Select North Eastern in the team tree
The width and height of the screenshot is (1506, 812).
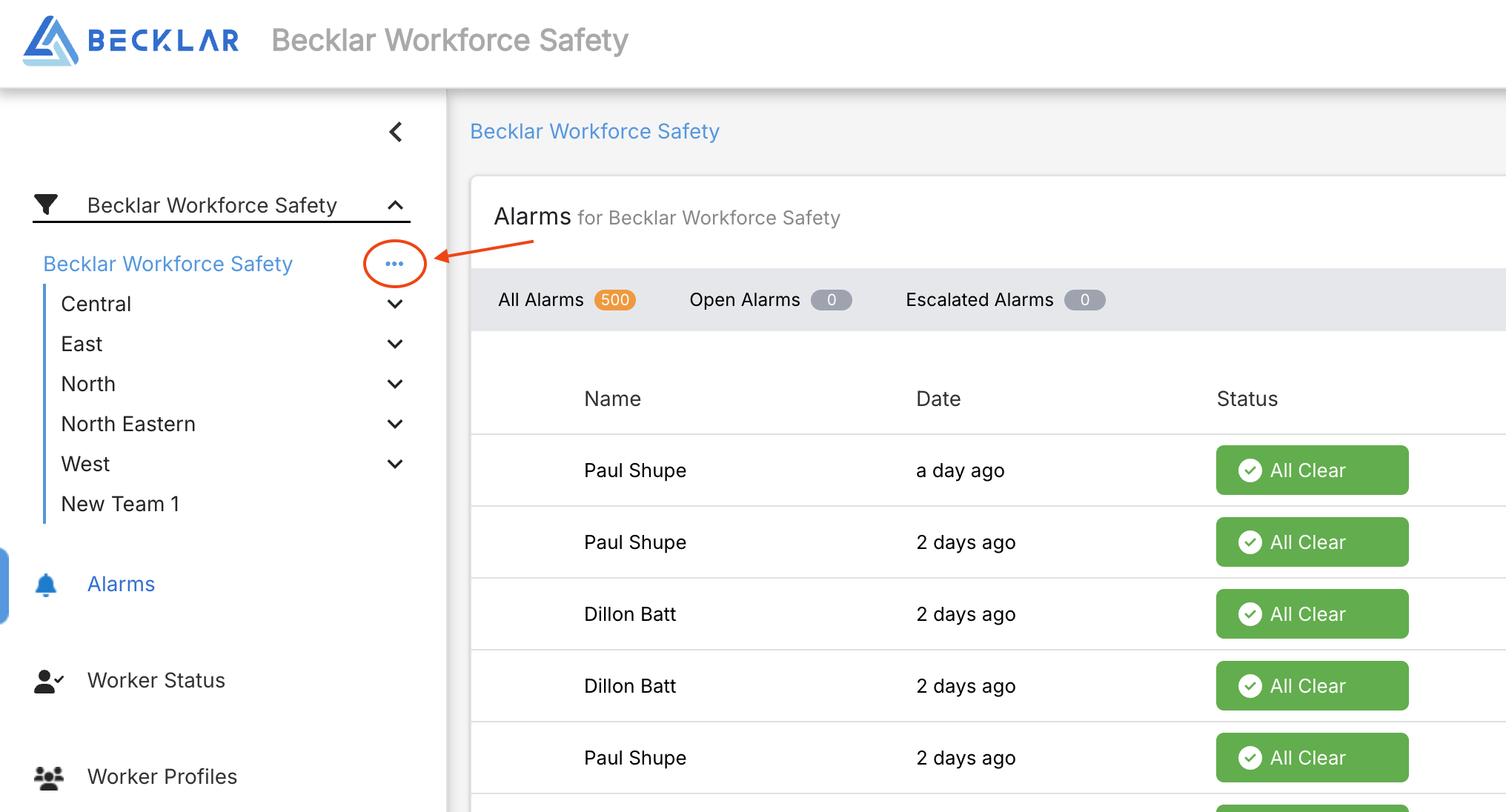(x=128, y=424)
